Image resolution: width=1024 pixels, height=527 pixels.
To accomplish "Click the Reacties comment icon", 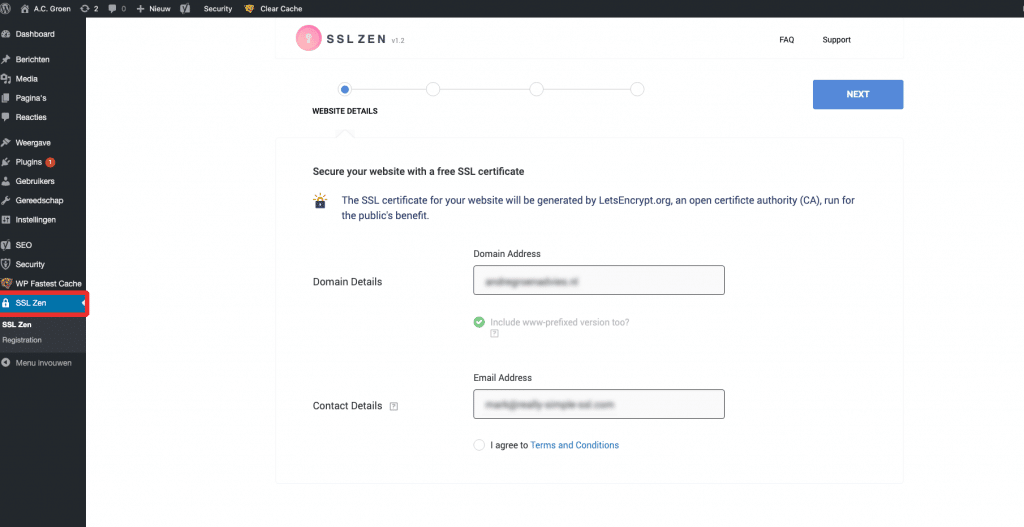I will coord(6,117).
